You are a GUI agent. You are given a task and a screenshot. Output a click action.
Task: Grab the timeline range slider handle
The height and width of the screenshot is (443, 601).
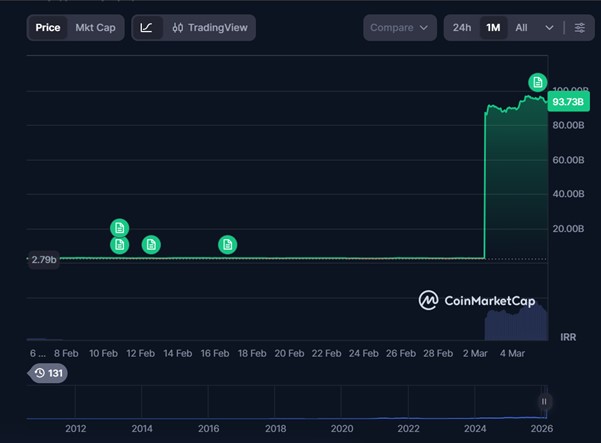pos(544,402)
